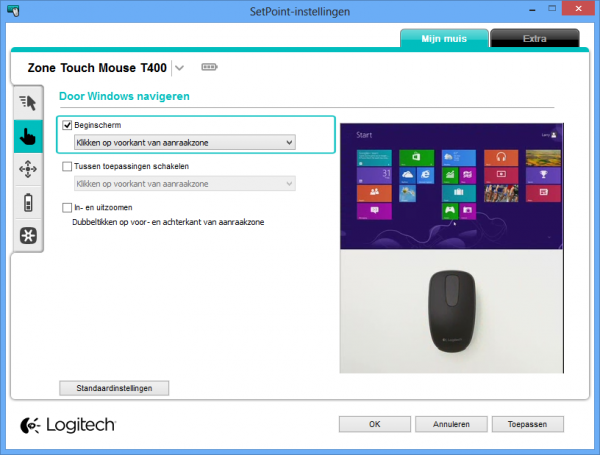This screenshot has height=455, width=600.
Task: Check the In- en uitzoomen option
Action: point(67,207)
